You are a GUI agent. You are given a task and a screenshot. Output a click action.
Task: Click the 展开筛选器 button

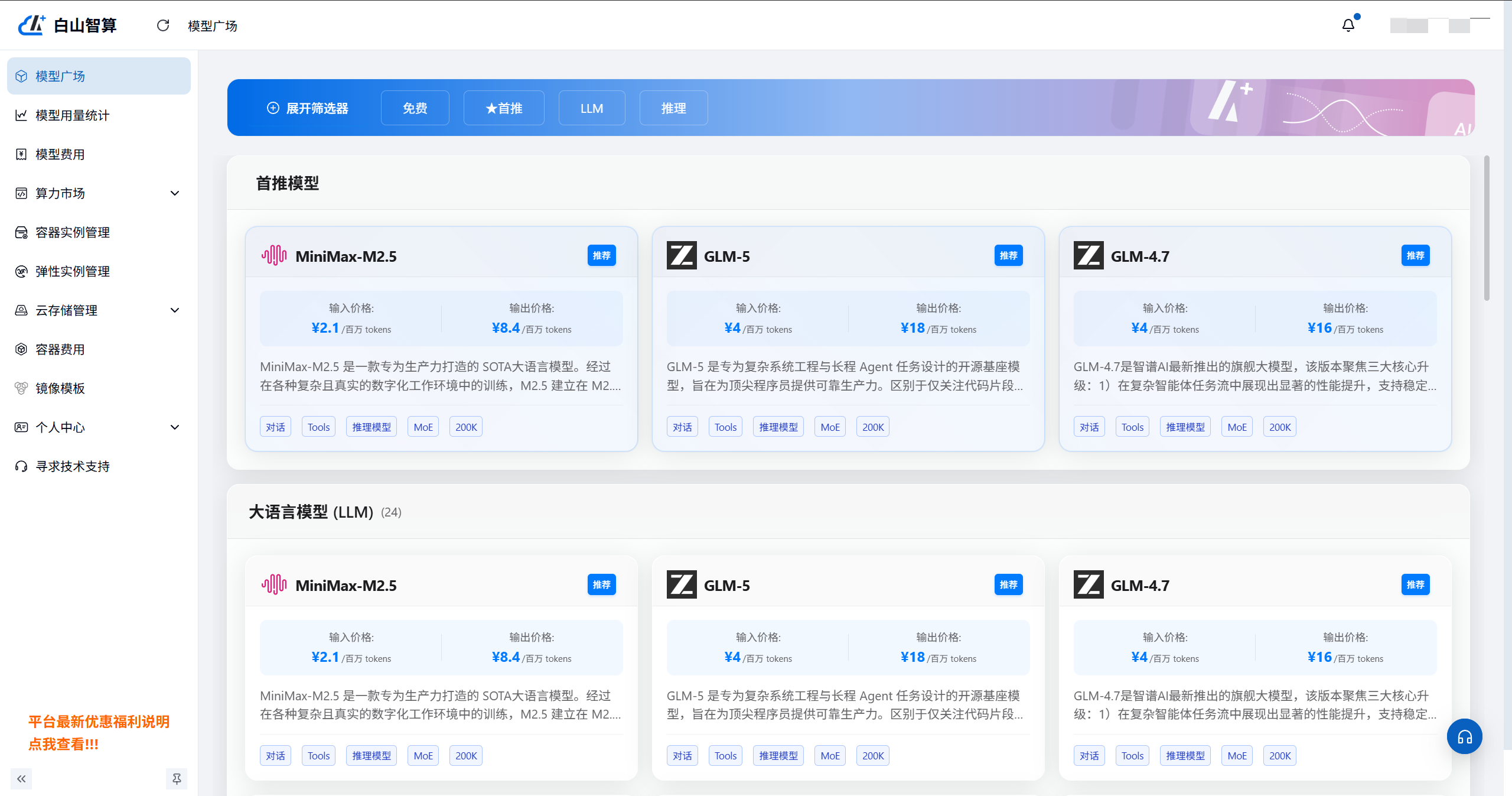pos(307,108)
